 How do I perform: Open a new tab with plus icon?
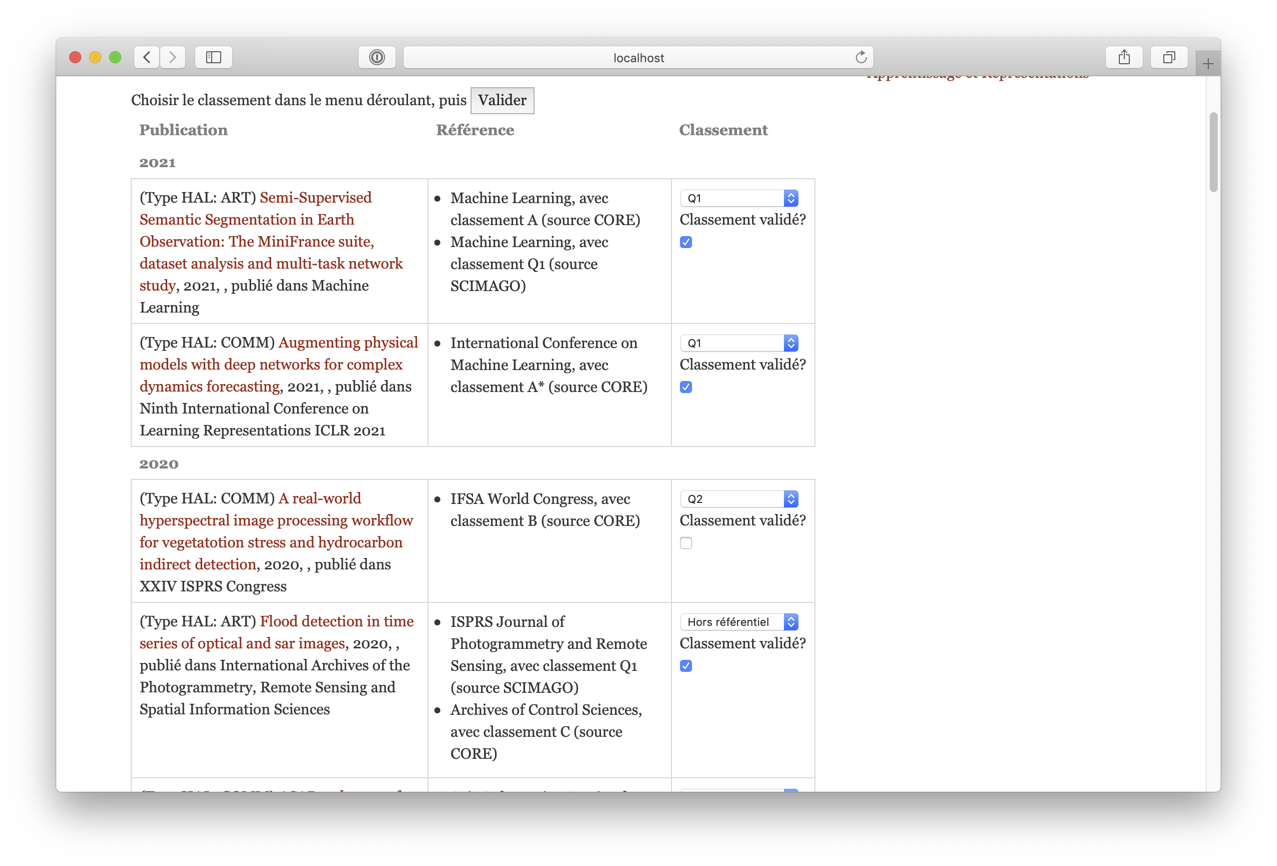(x=1208, y=64)
